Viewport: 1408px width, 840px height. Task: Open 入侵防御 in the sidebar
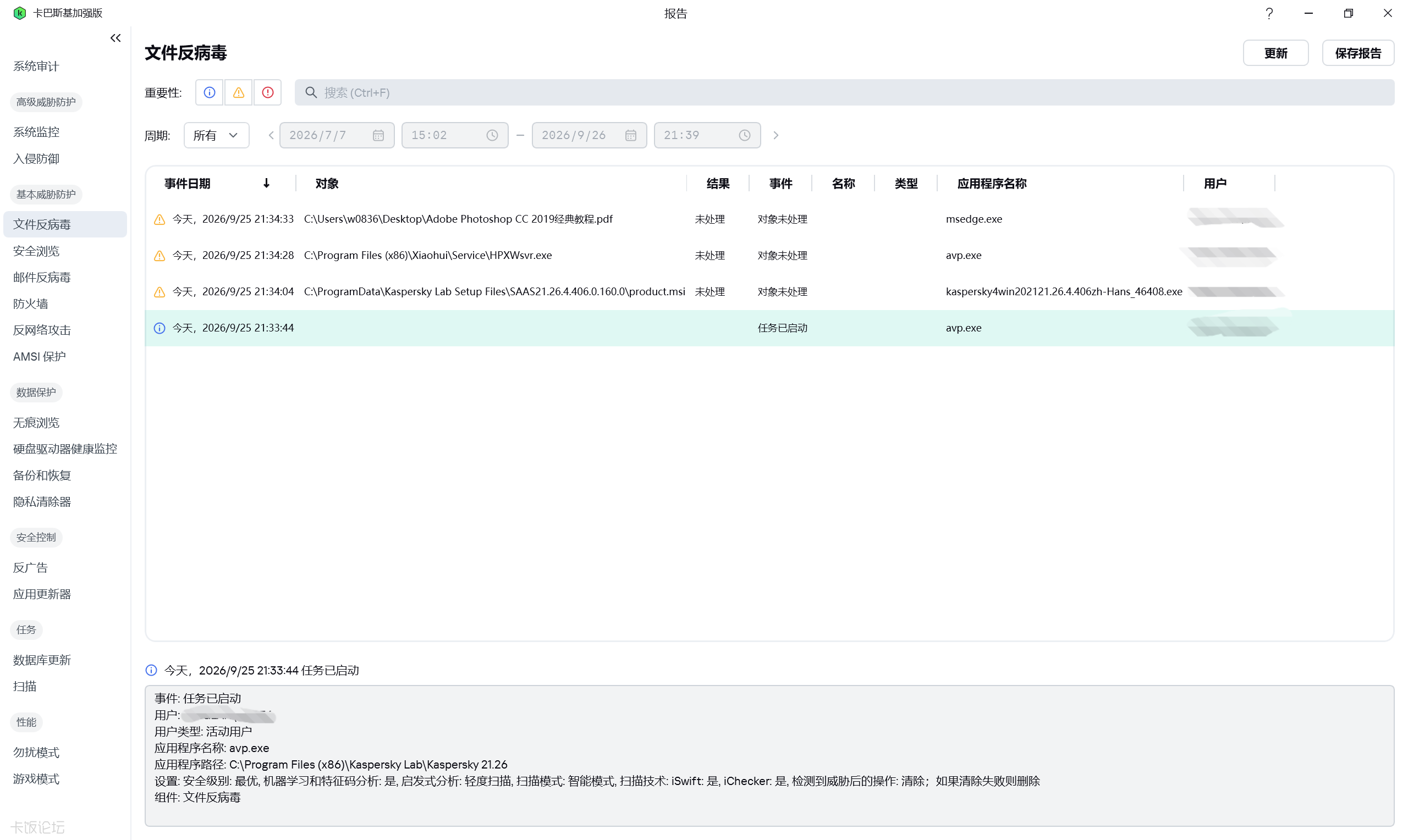(x=36, y=158)
